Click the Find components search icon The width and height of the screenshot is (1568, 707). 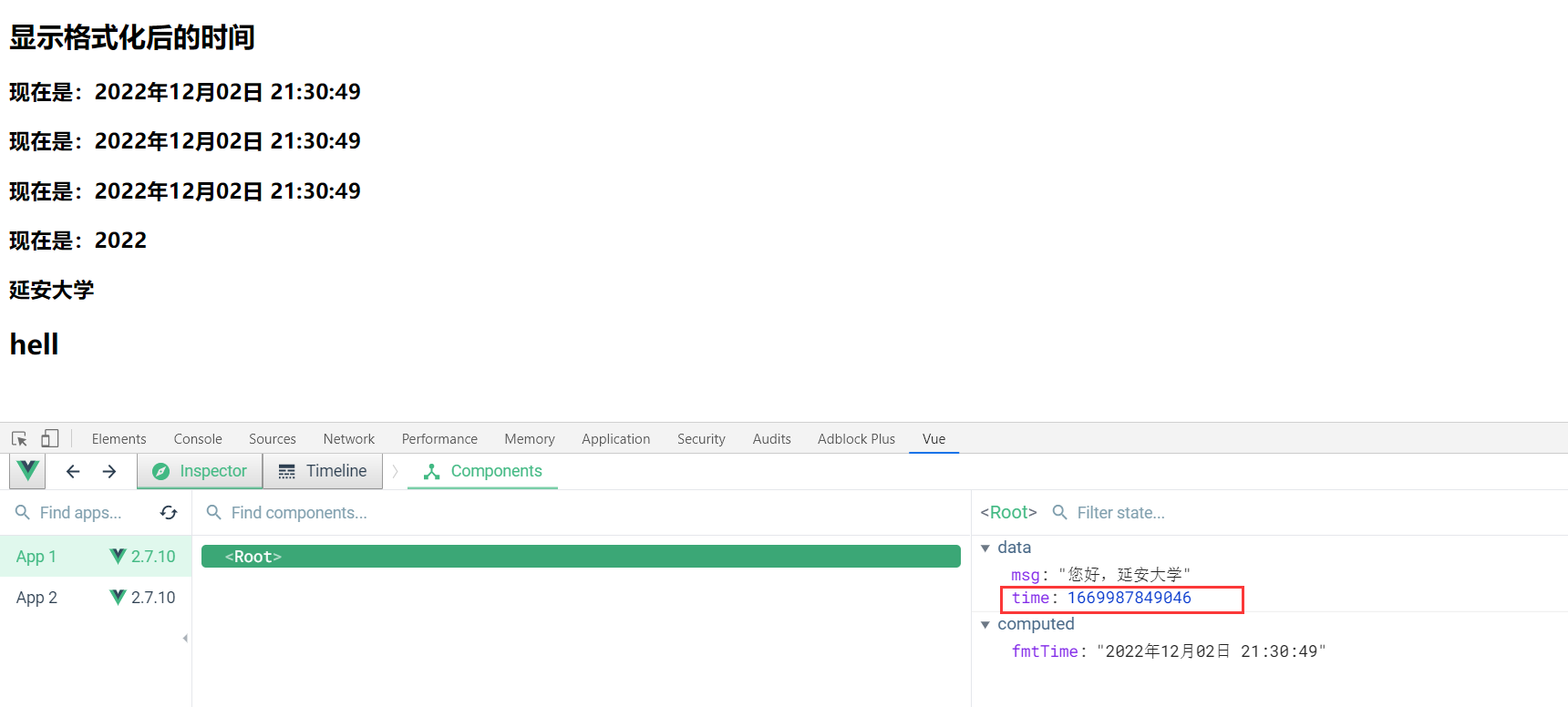click(214, 512)
